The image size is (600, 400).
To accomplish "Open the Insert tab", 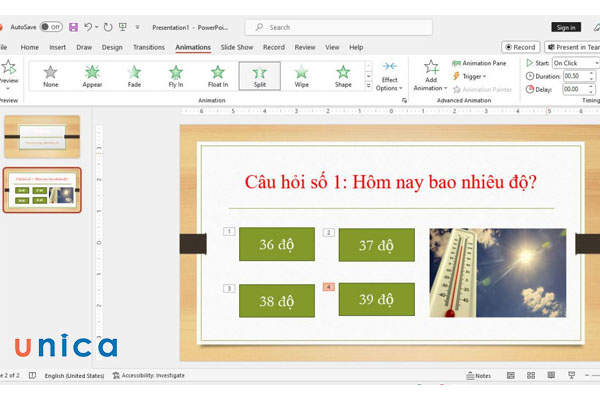I will coord(57,47).
